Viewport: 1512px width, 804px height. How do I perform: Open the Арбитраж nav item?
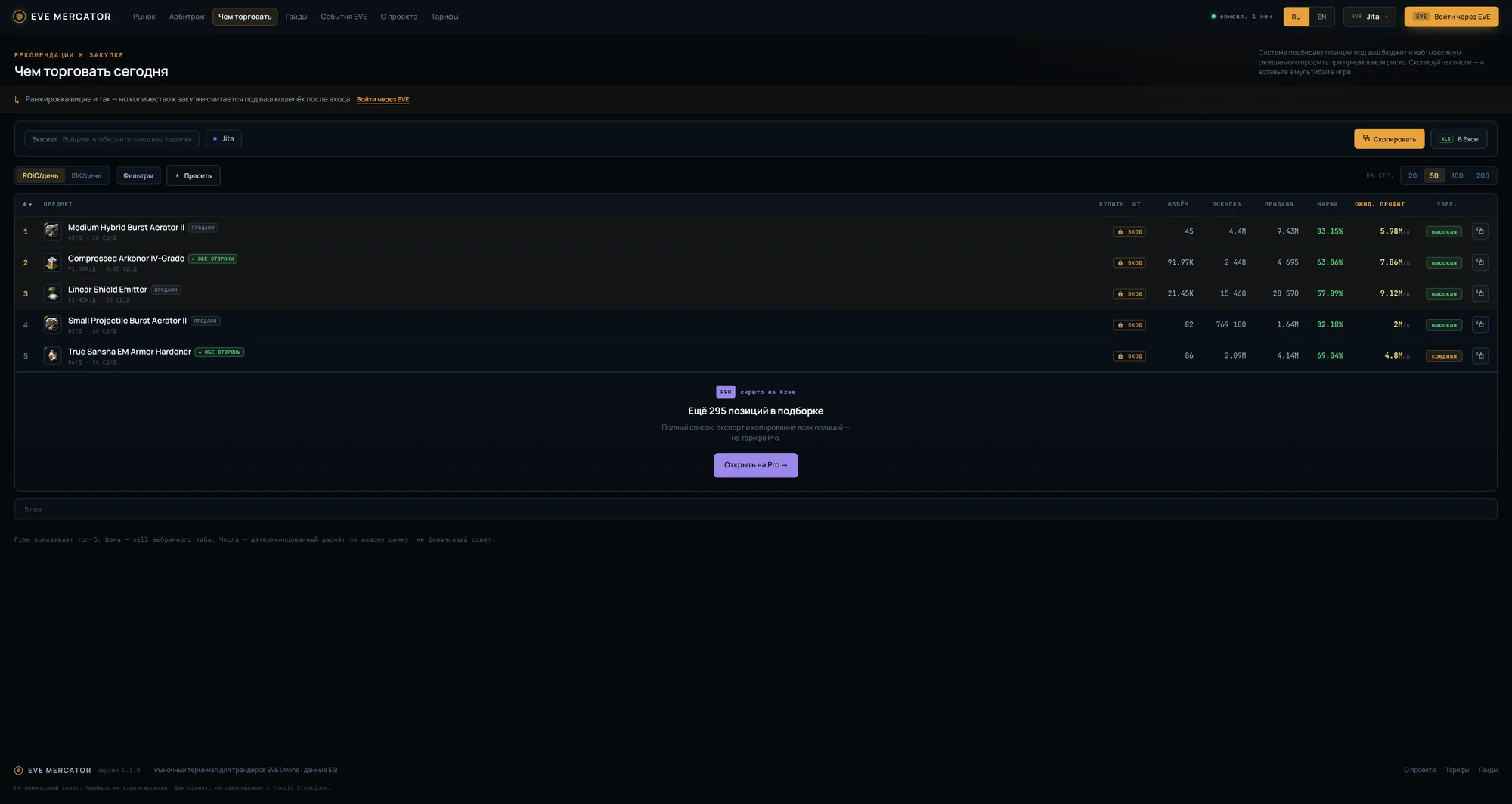pos(187,17)
